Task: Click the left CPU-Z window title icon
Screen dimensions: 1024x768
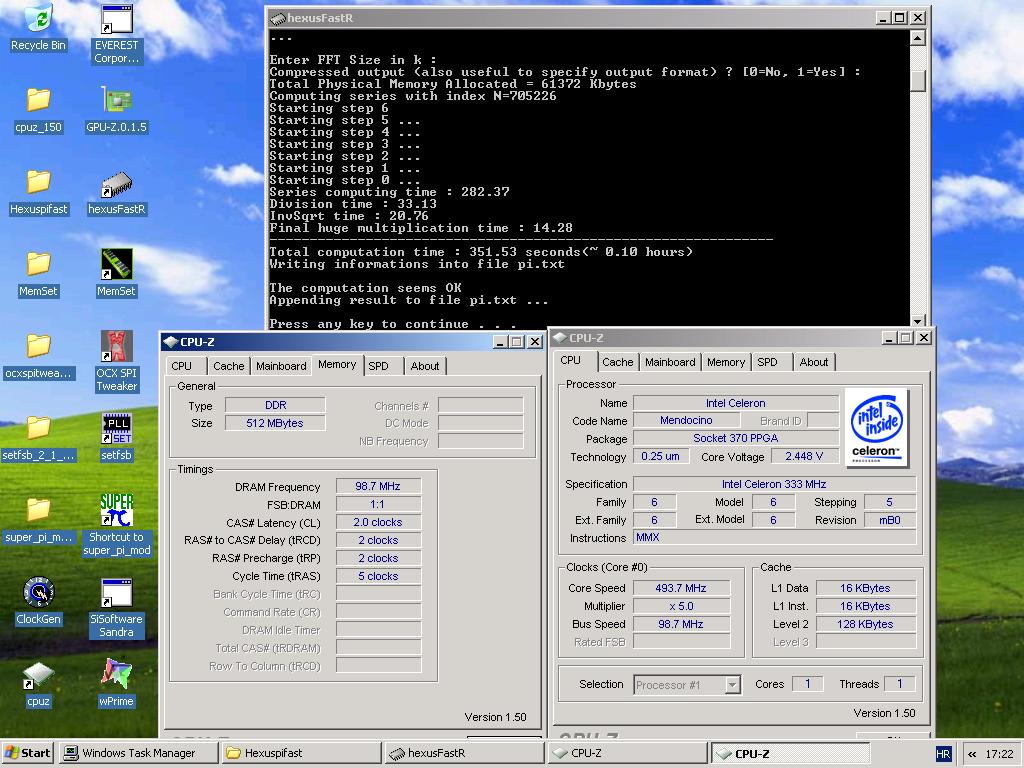Action: click(x=170, y=342)
